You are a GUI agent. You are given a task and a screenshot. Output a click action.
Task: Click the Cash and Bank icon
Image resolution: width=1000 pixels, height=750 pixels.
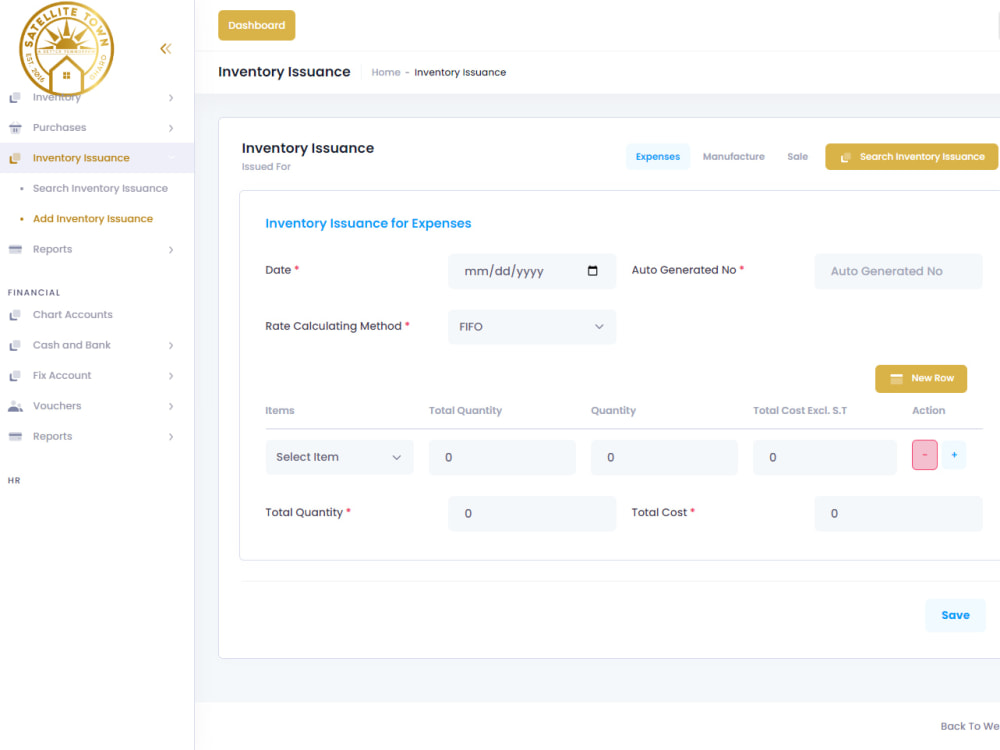(x=15, y=345)
